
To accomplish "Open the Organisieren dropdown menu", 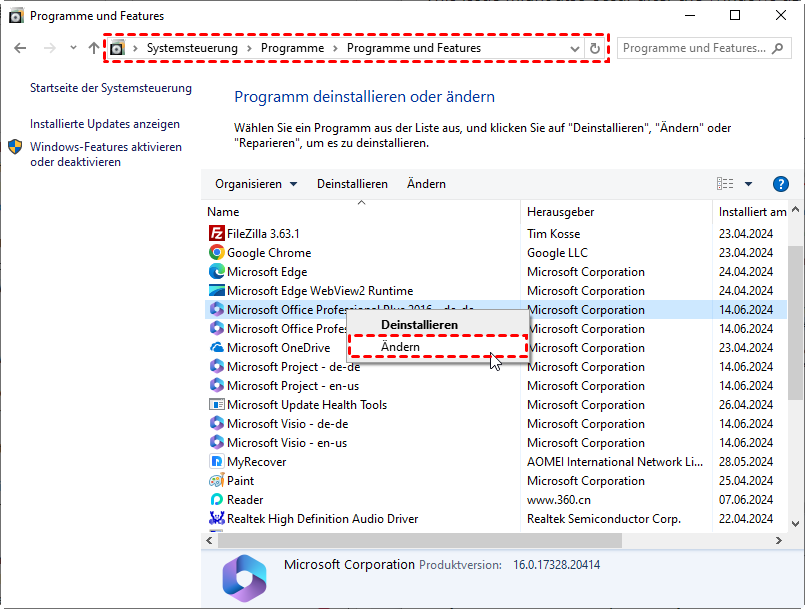I will coord(256,184).
